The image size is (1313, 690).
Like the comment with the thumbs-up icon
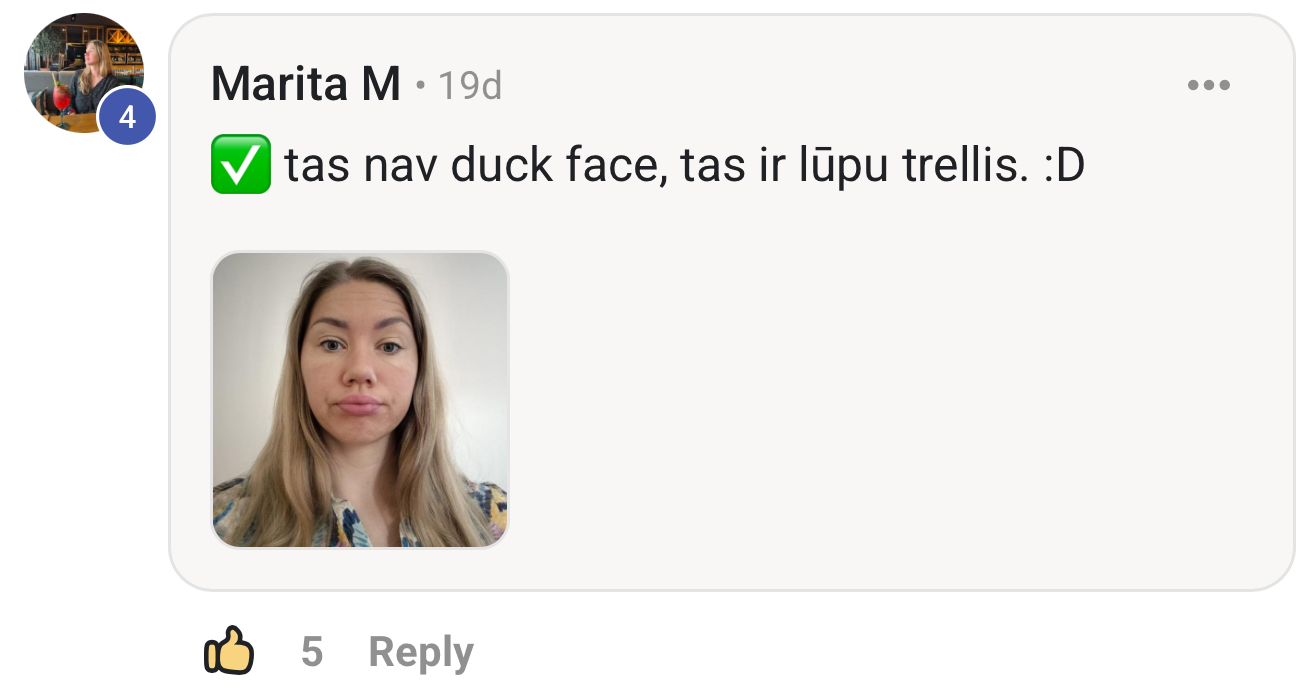click(x=229, y=652)
